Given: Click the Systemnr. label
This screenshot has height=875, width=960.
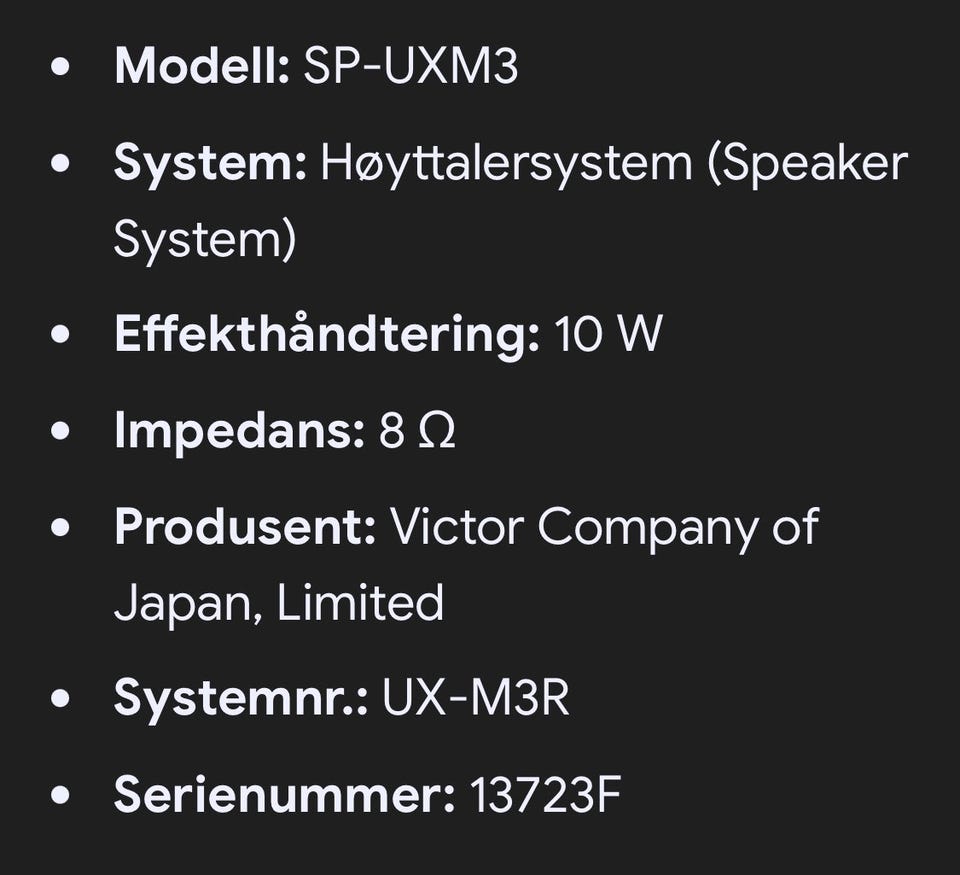Looking at the screenshot, I should pos(241,697).
